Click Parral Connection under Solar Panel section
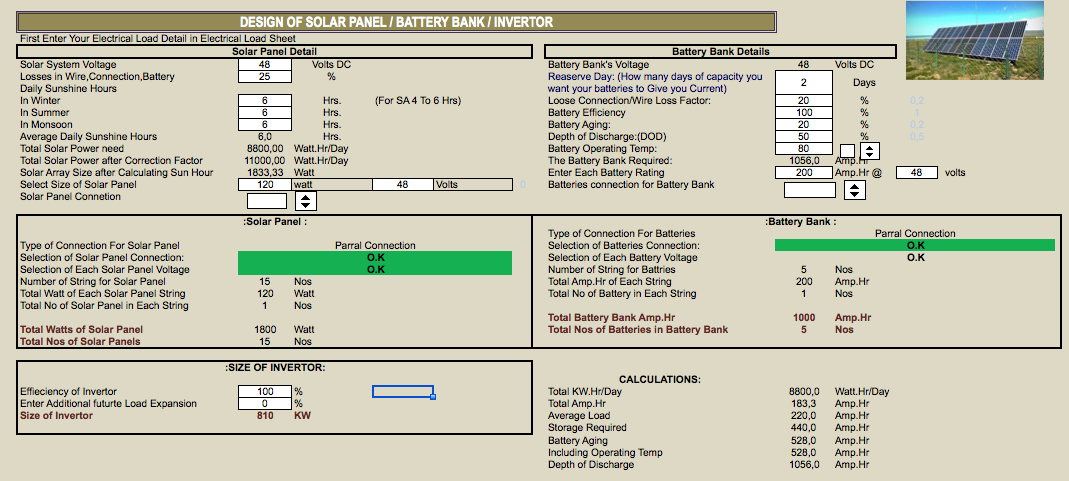Viewport: 1069px width, 481px height. (375, 245)
